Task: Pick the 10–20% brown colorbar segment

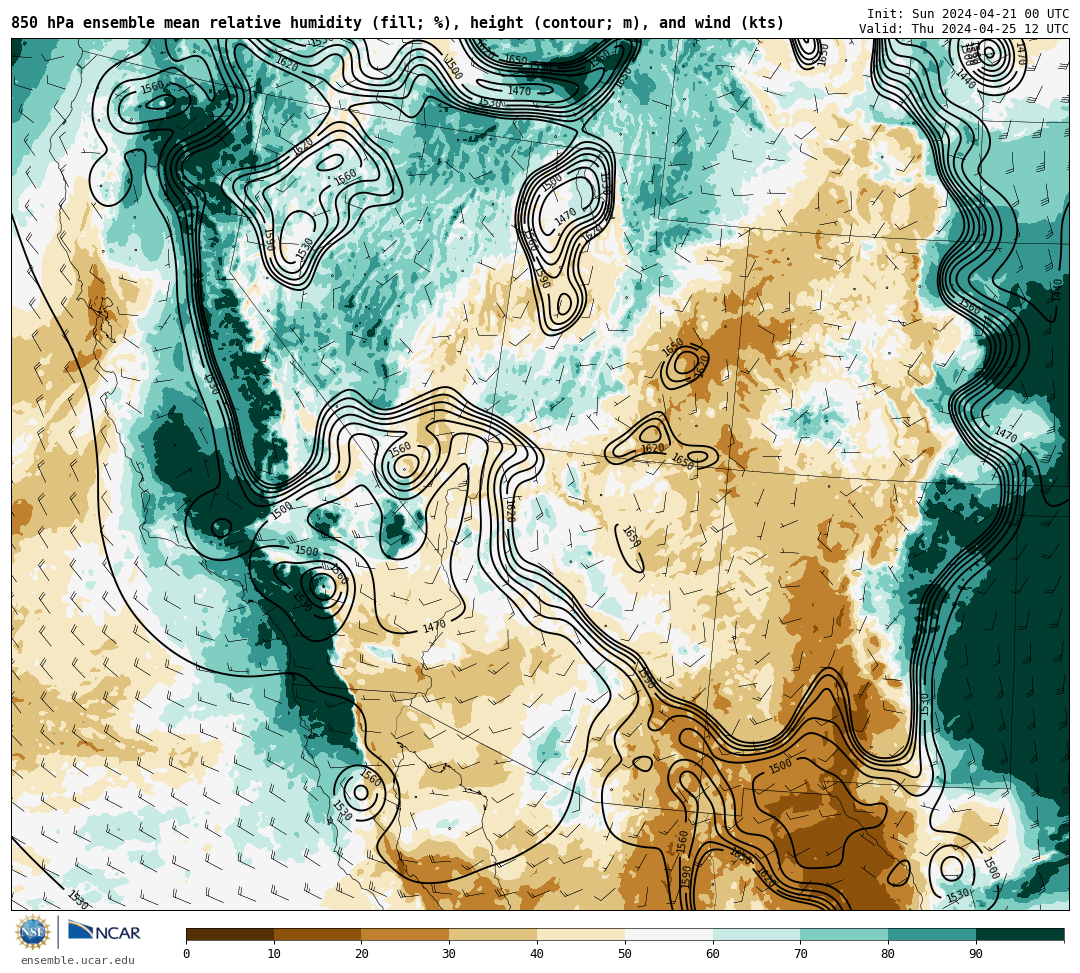Action: 318,934
